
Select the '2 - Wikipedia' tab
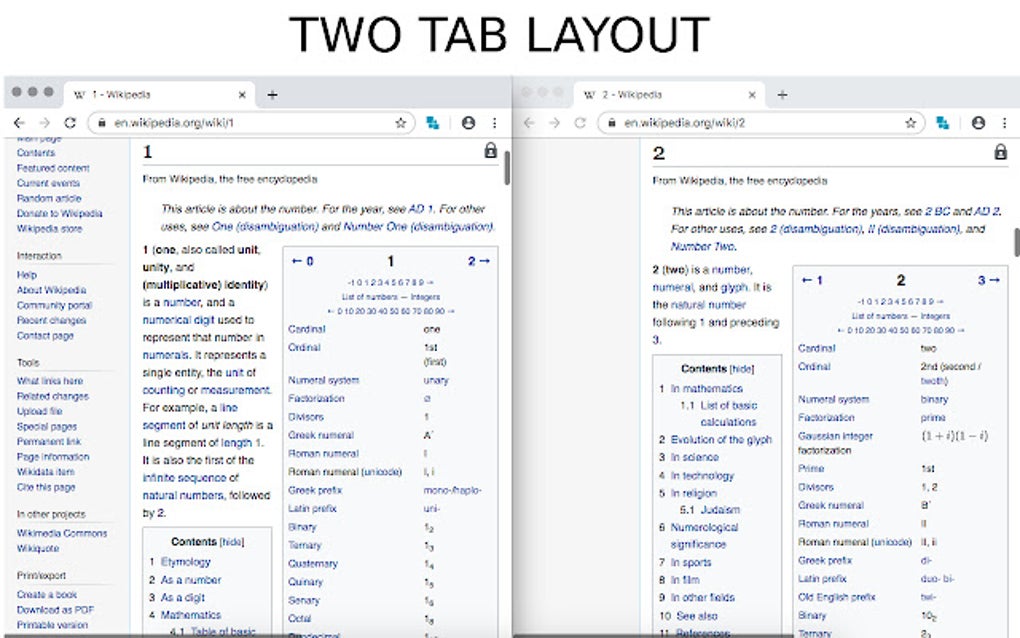(669, 95)
